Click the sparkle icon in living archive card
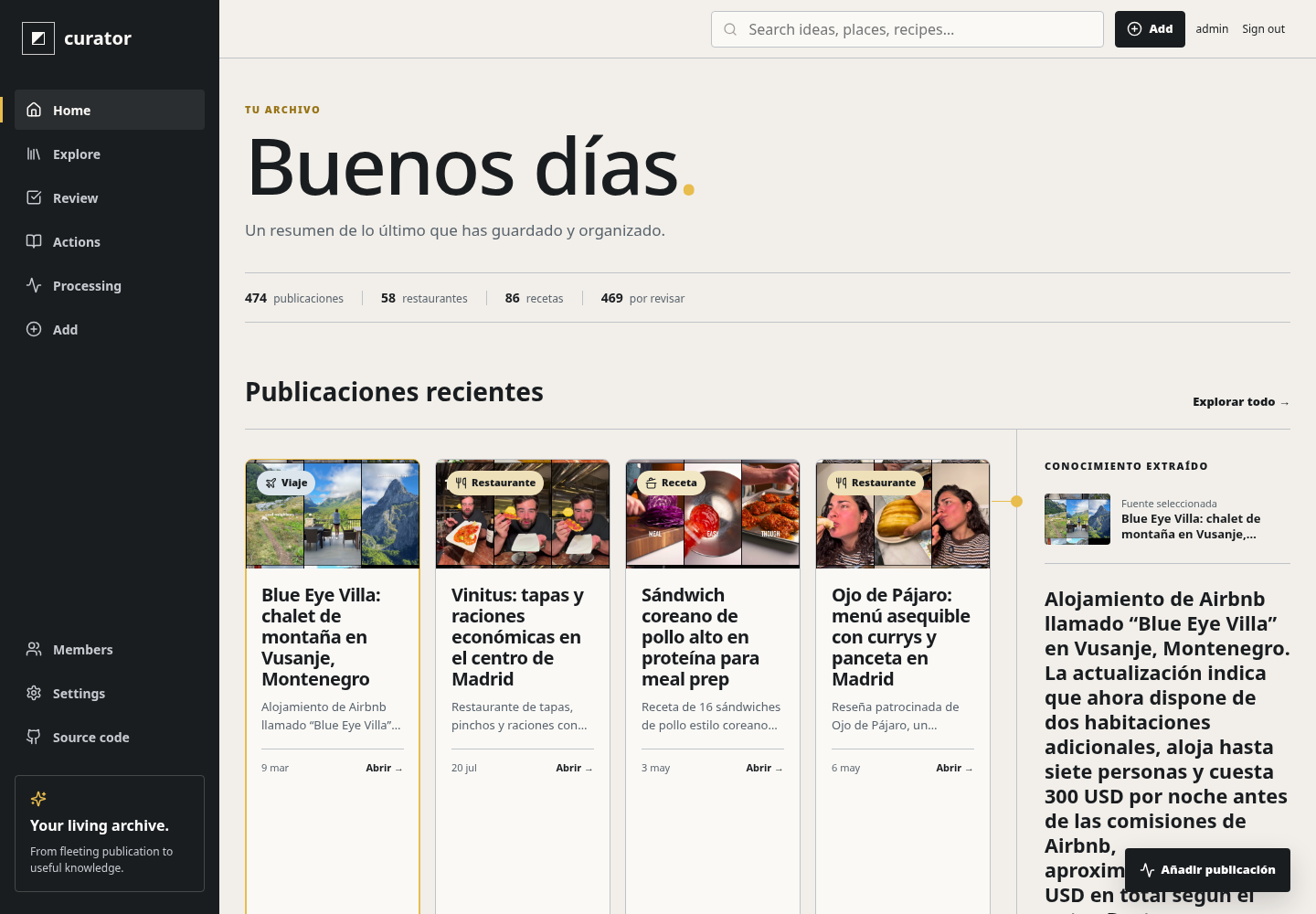Screen dimensions: 1316x914 (x=38, y=799)
